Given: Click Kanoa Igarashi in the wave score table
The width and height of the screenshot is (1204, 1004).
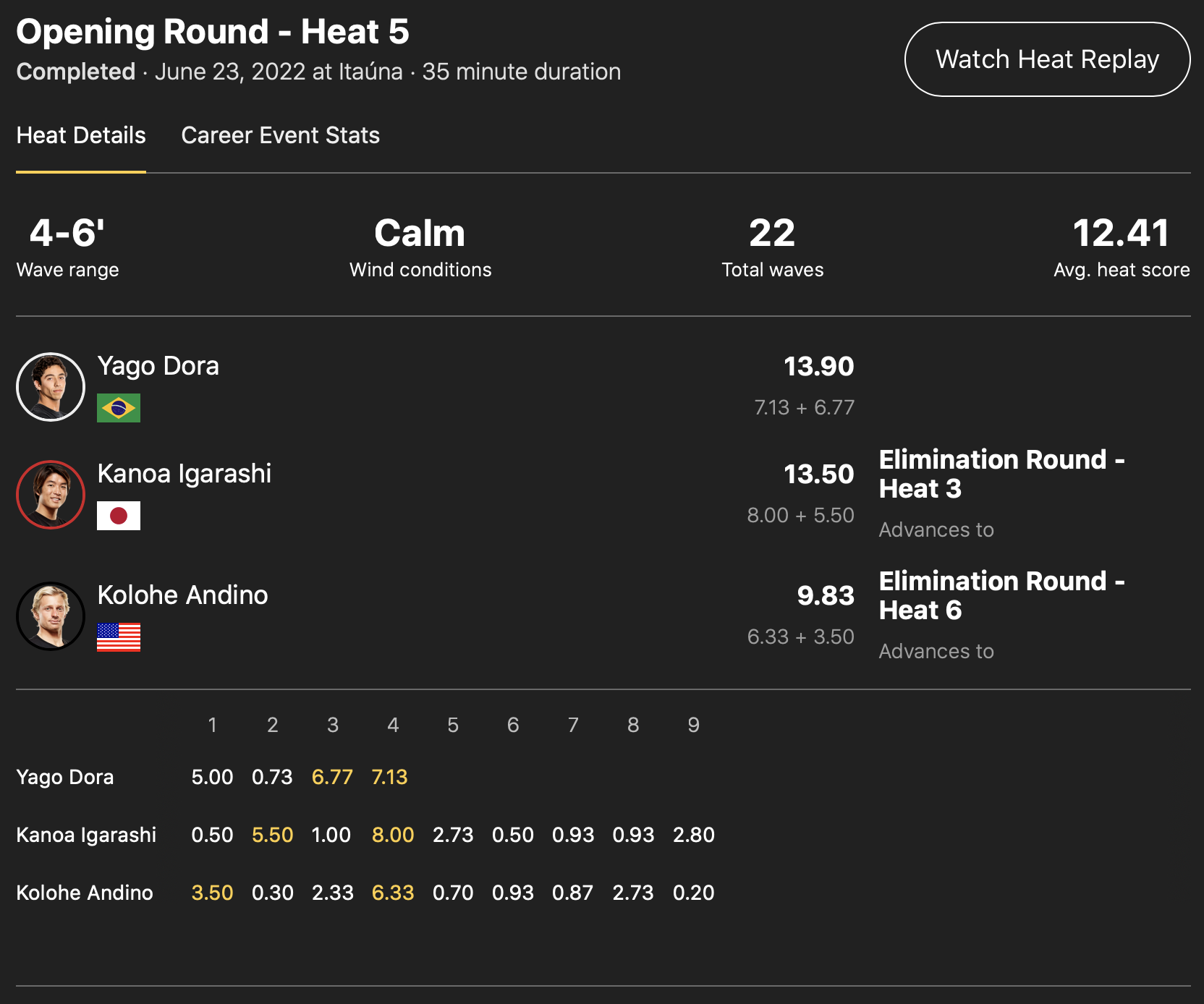Looking at the screenshot, I should coord(86,835).
